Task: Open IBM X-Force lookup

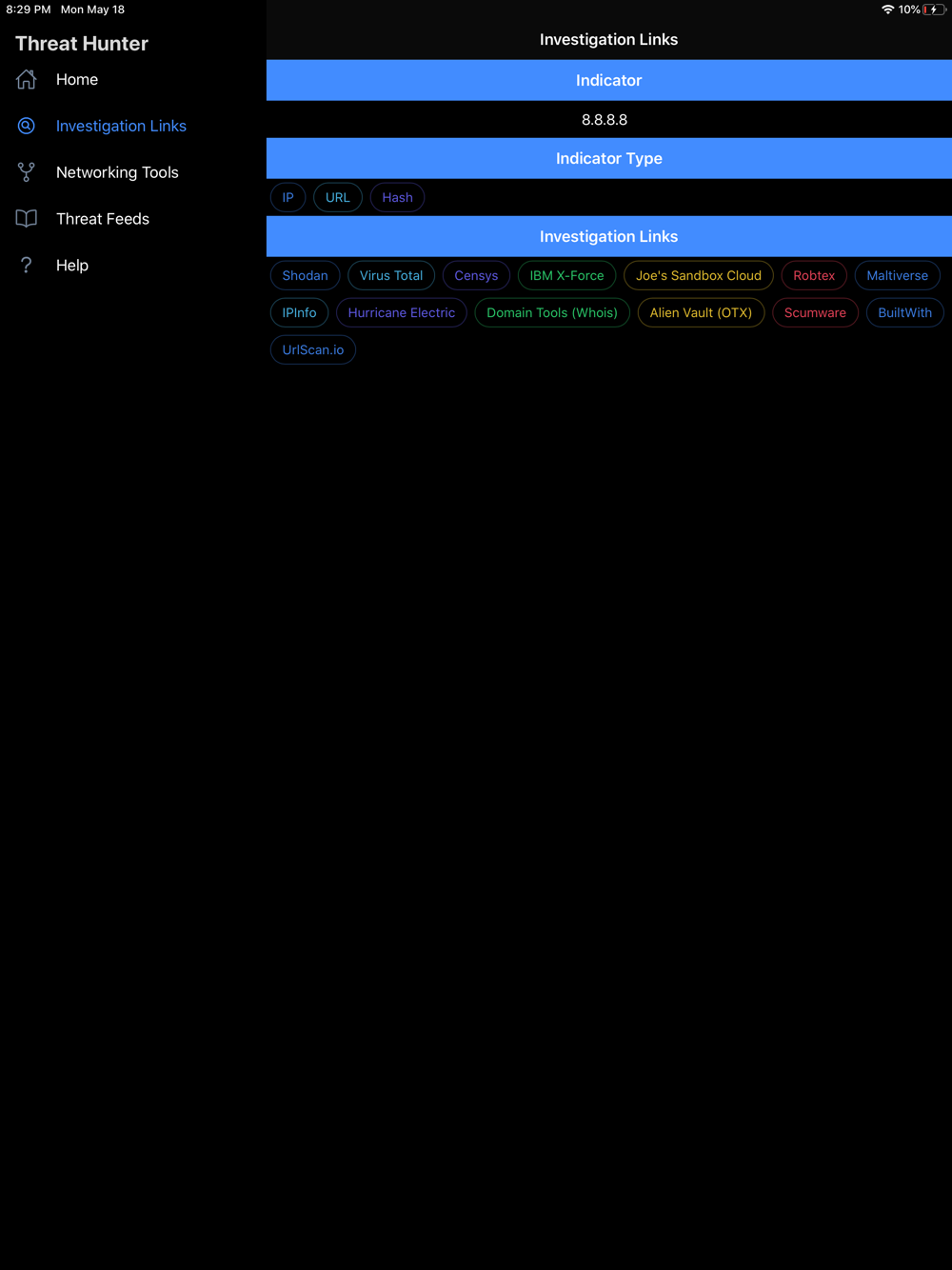Action: click(x=566, y=275)
